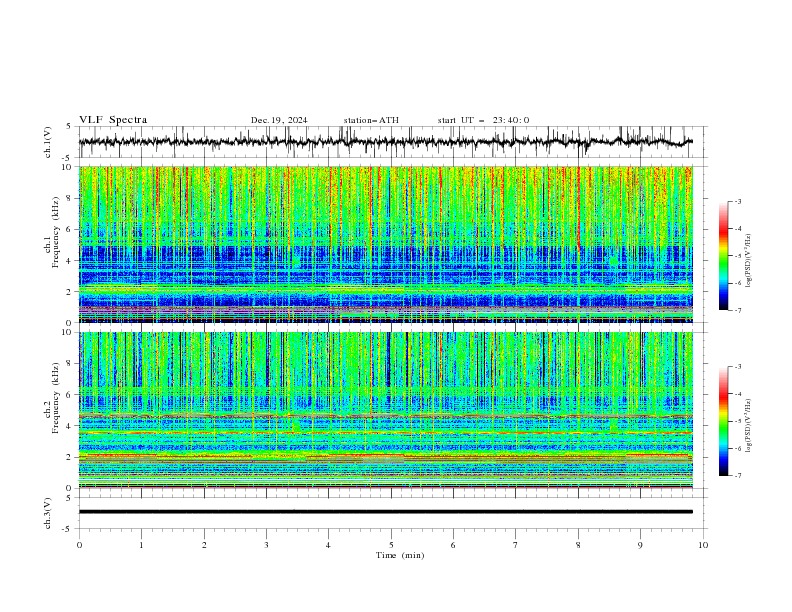
Task: Click the ch.2 spectrogram plot
Action: tap(386, 410)
